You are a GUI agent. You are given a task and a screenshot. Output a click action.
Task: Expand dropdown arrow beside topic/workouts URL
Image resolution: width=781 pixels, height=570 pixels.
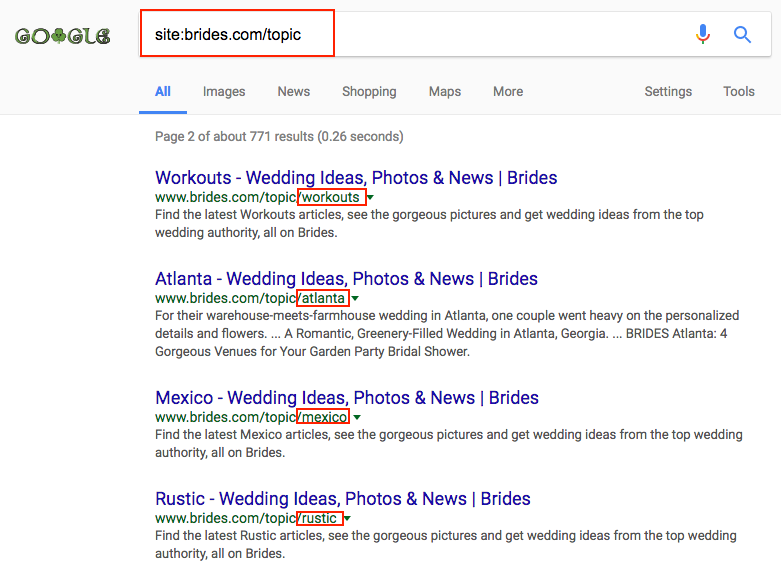click(x=370, y=198)
